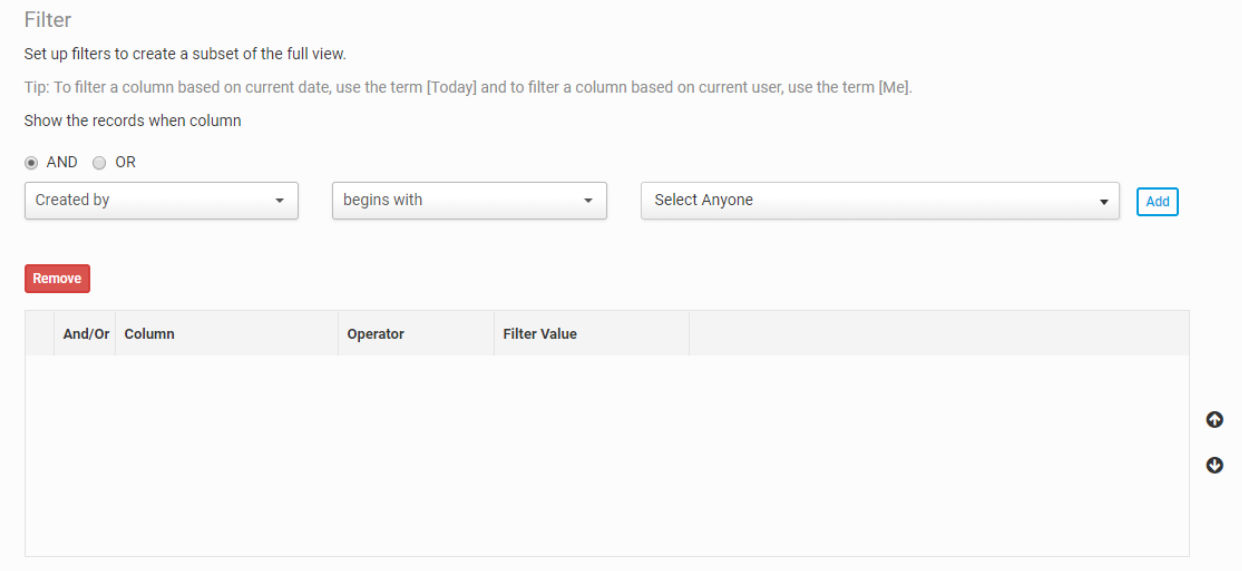The width and height of the screenshot is (1242, 571).
Task: Click the And/Or column header
Action: (86, 334)
